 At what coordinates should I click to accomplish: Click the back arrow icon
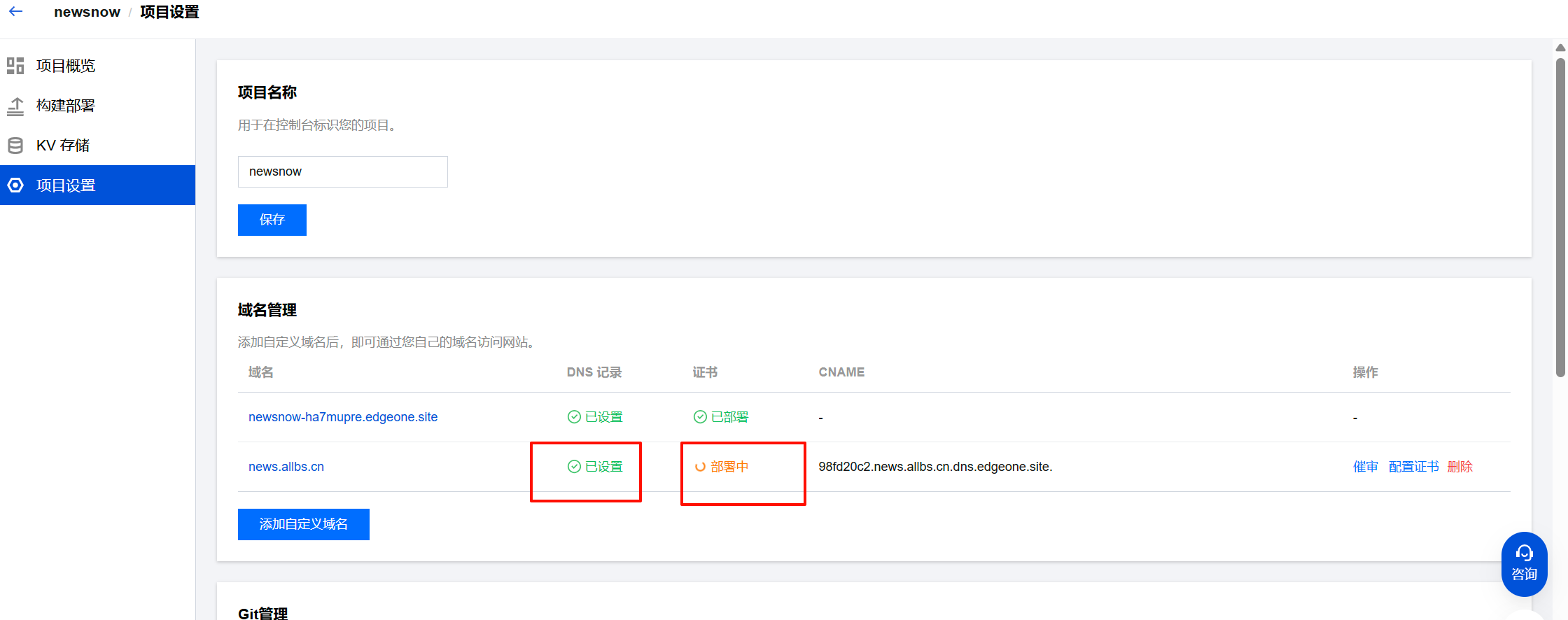(x=15, y=12)
